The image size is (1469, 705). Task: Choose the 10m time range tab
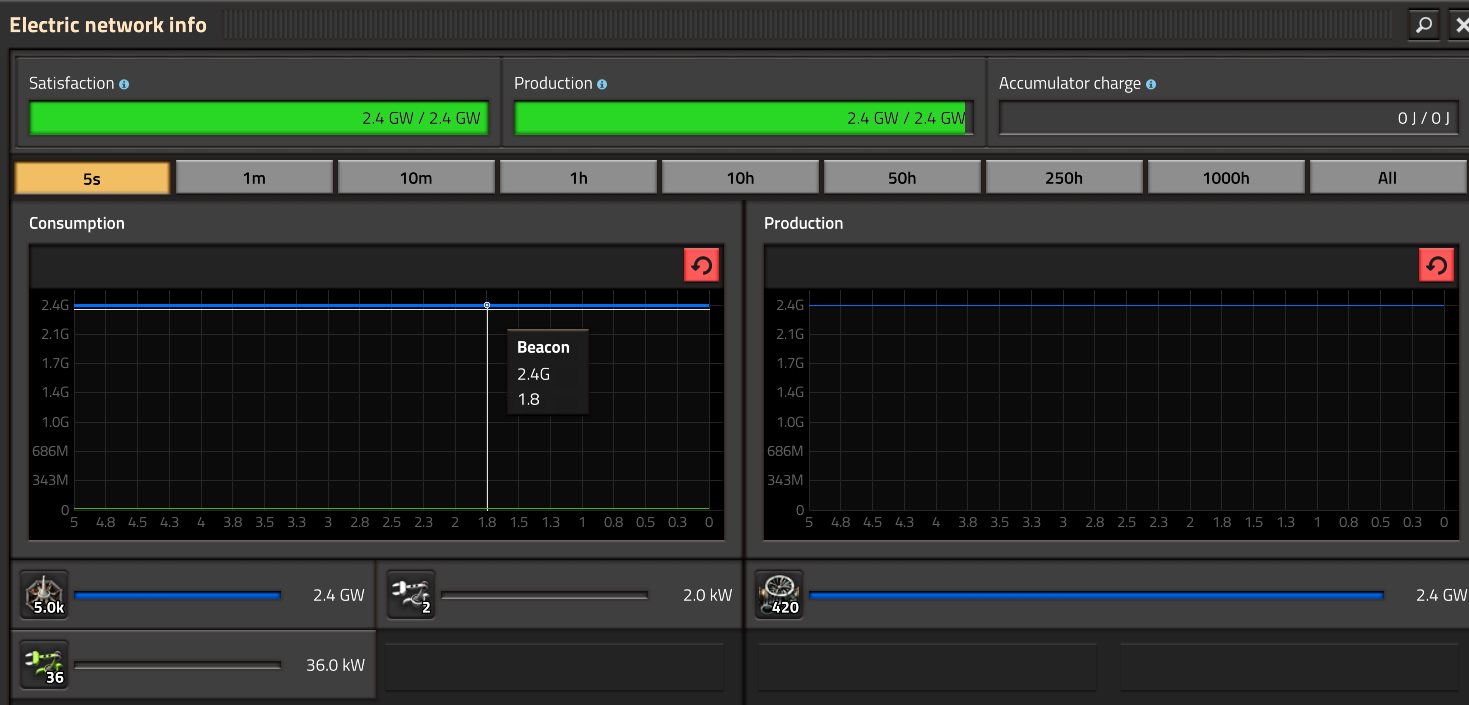[x=416, y=178]
